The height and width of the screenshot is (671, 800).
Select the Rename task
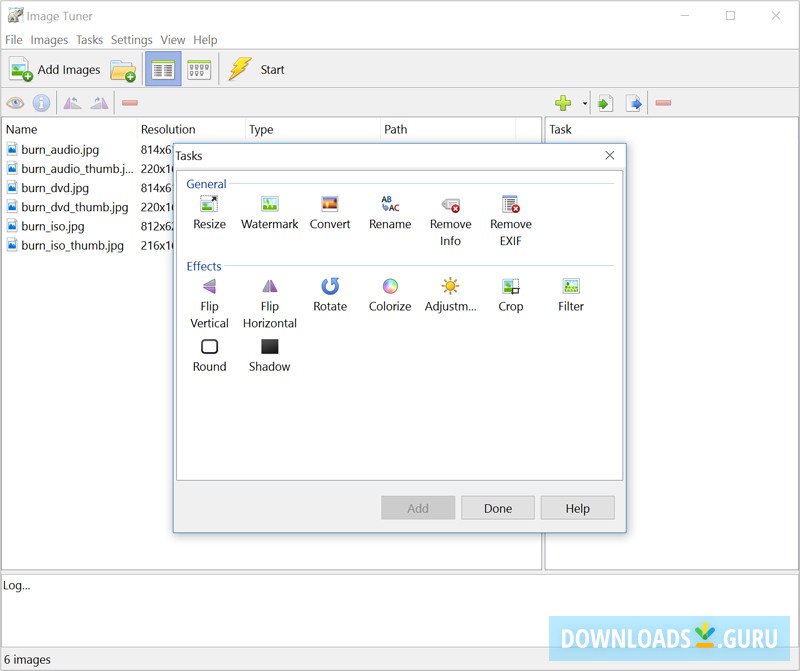point(390,213)
